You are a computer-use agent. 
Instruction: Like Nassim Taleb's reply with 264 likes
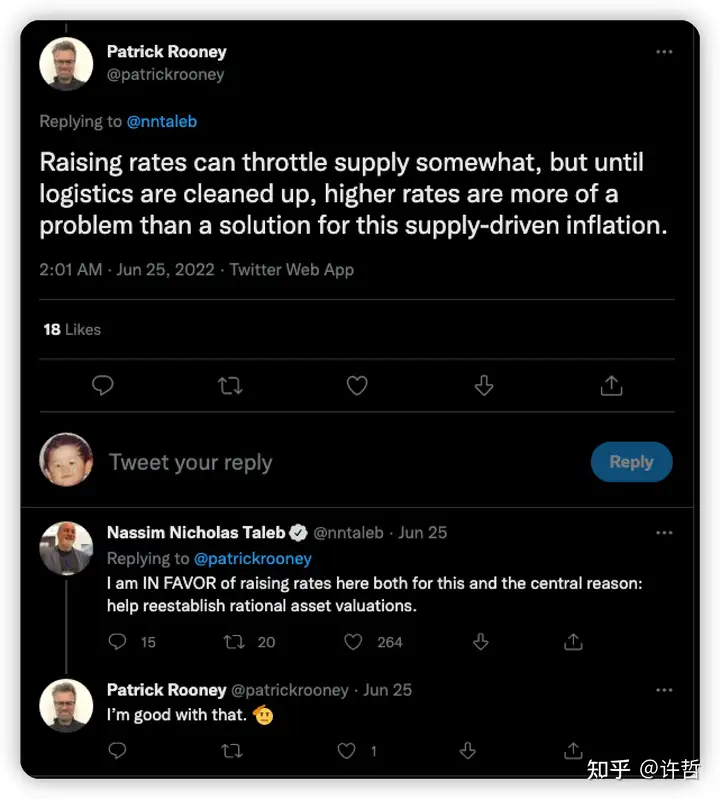(353, 642)
